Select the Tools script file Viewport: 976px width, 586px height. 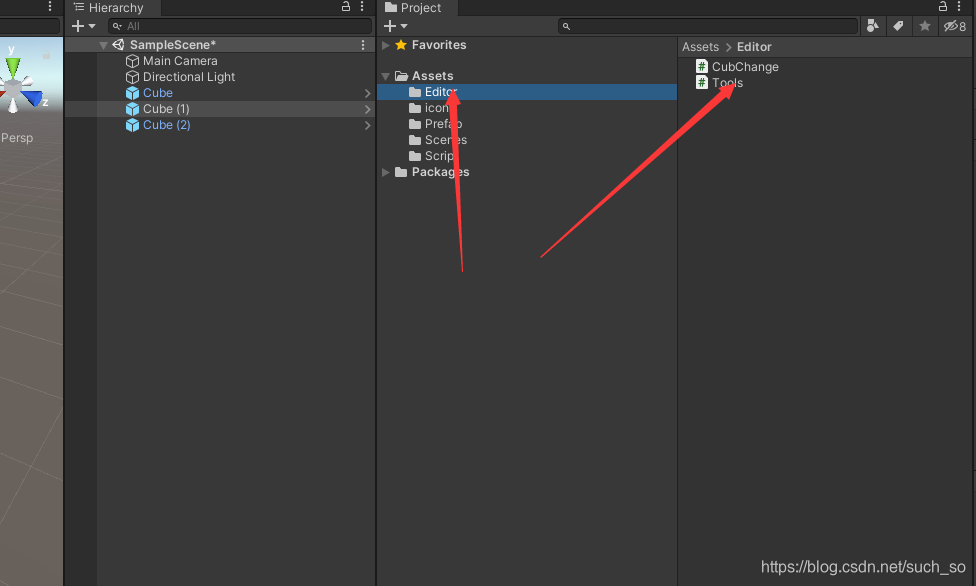pos(720,83)
